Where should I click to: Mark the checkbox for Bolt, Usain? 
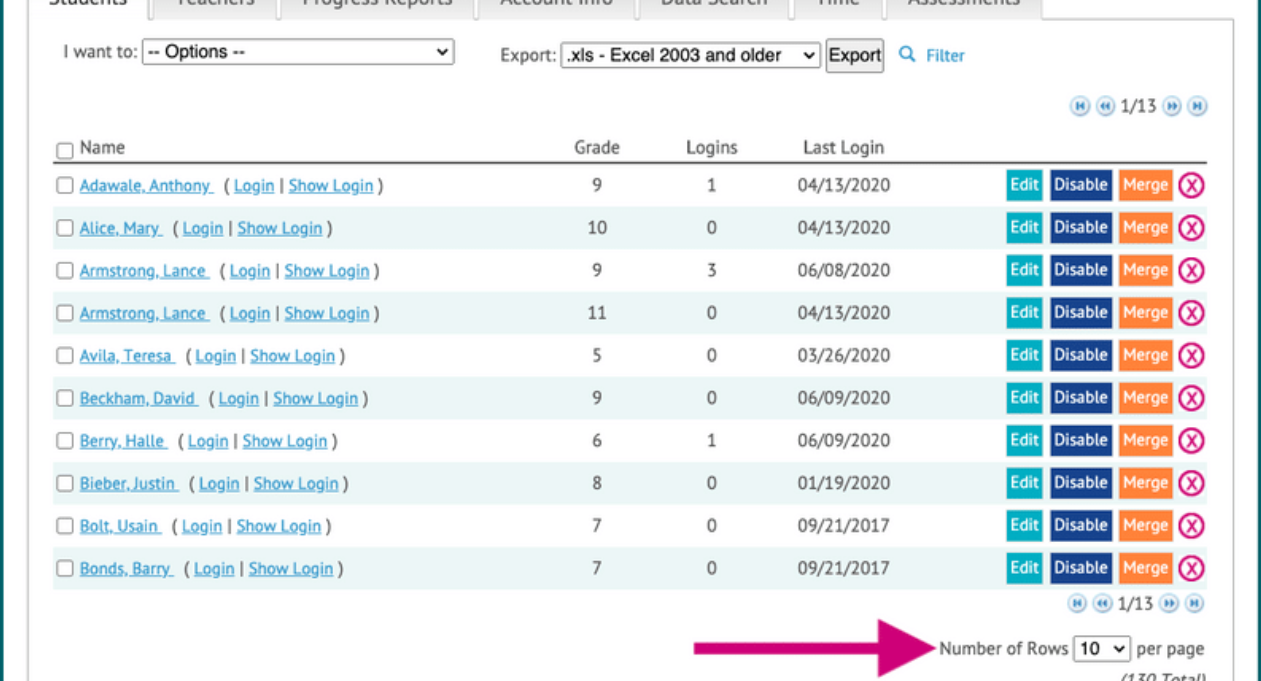65,526
